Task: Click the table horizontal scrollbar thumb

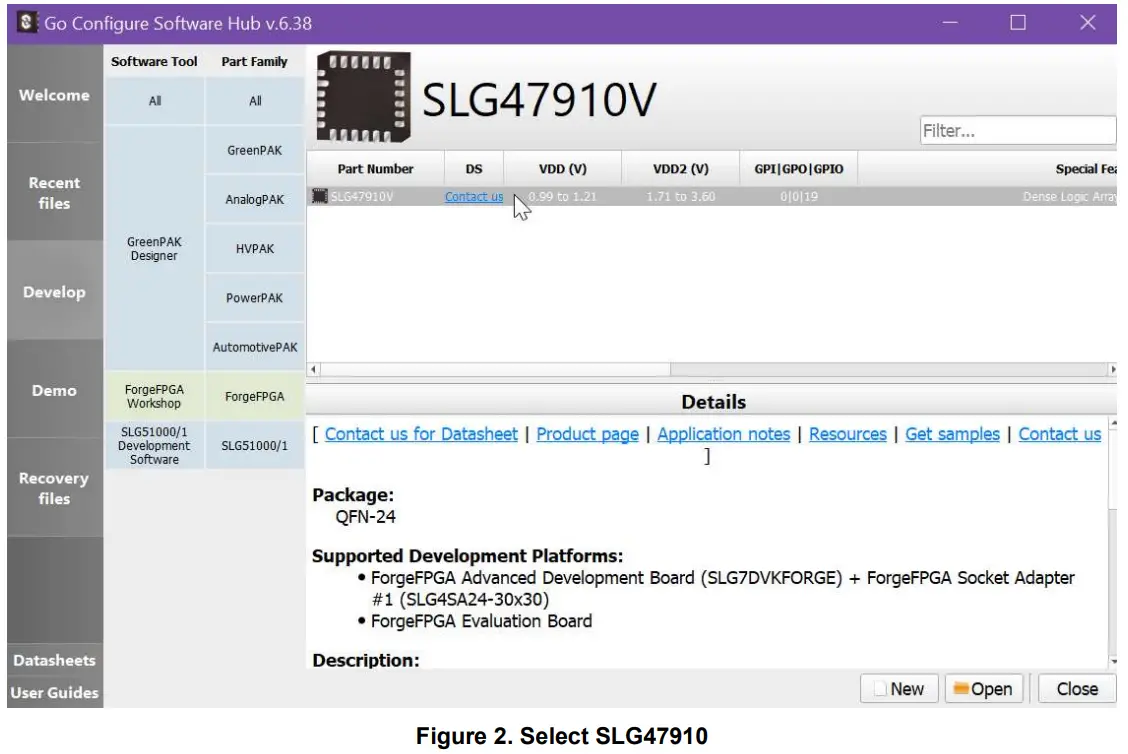Action: point(496,369)
